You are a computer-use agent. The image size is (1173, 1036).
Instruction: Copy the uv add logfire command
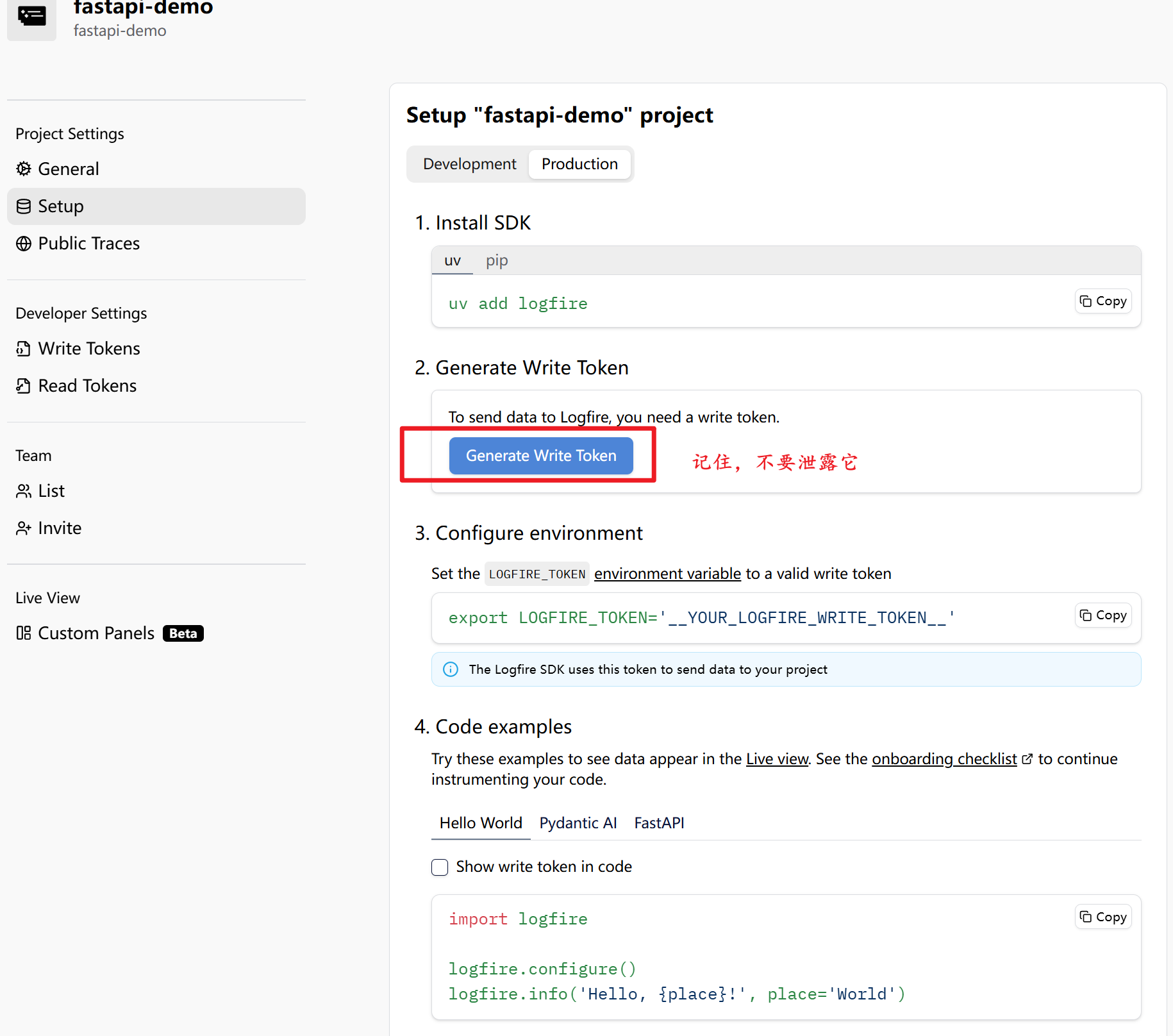[1102, 301]
